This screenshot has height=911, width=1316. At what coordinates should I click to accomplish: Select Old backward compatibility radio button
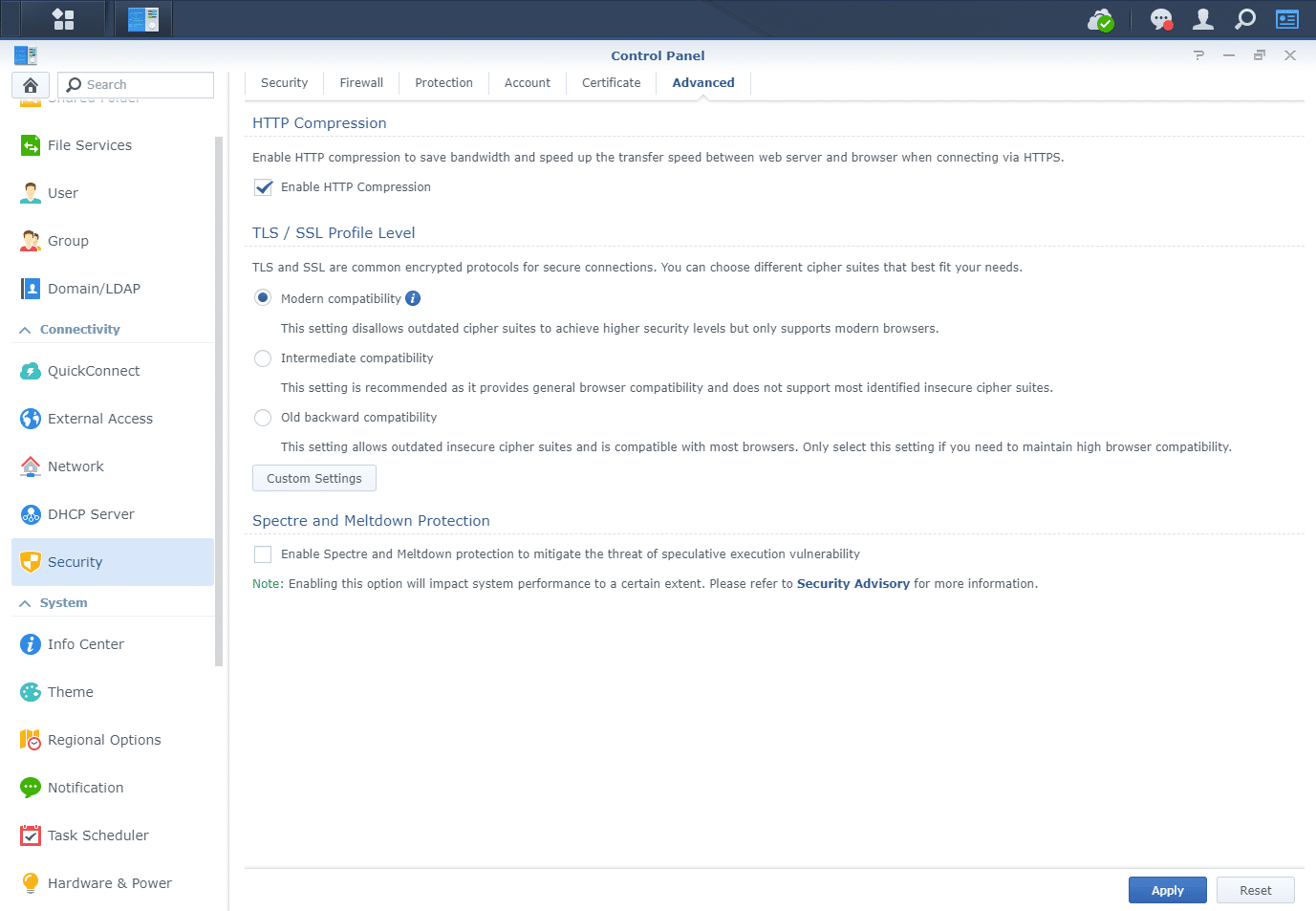[263, 418]
